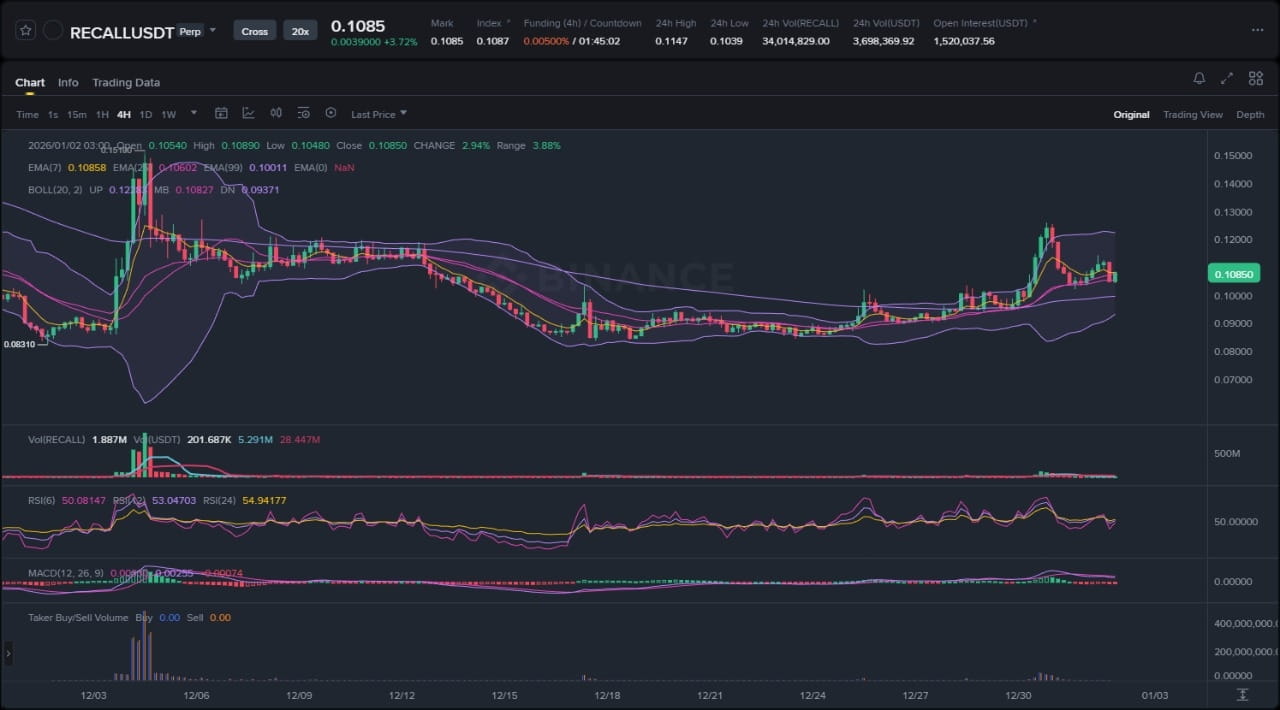1280x710 pixels.
Task: Click the round RECALL token logo
Action: pos(52,31)
